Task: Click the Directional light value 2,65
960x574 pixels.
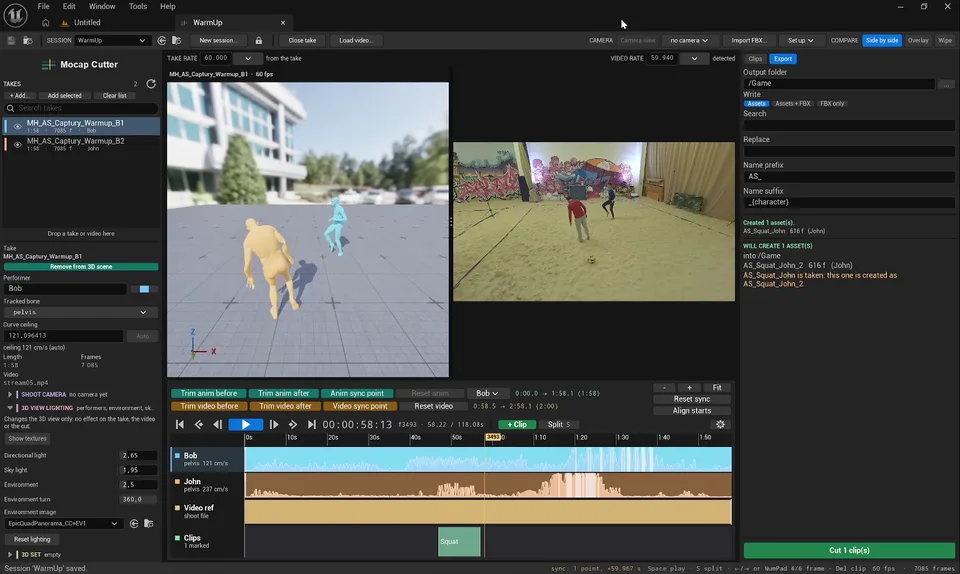Action: pos(137,455)
